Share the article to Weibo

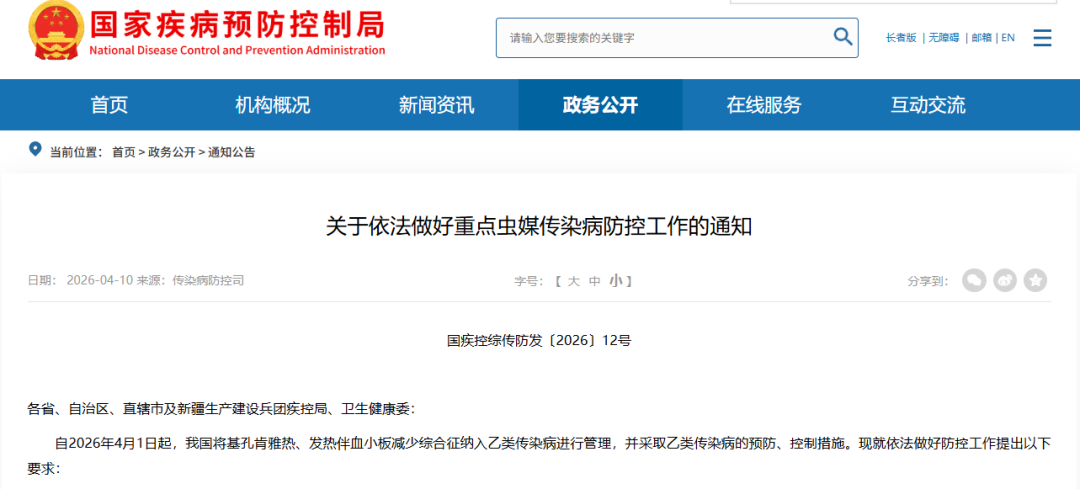1005,281
